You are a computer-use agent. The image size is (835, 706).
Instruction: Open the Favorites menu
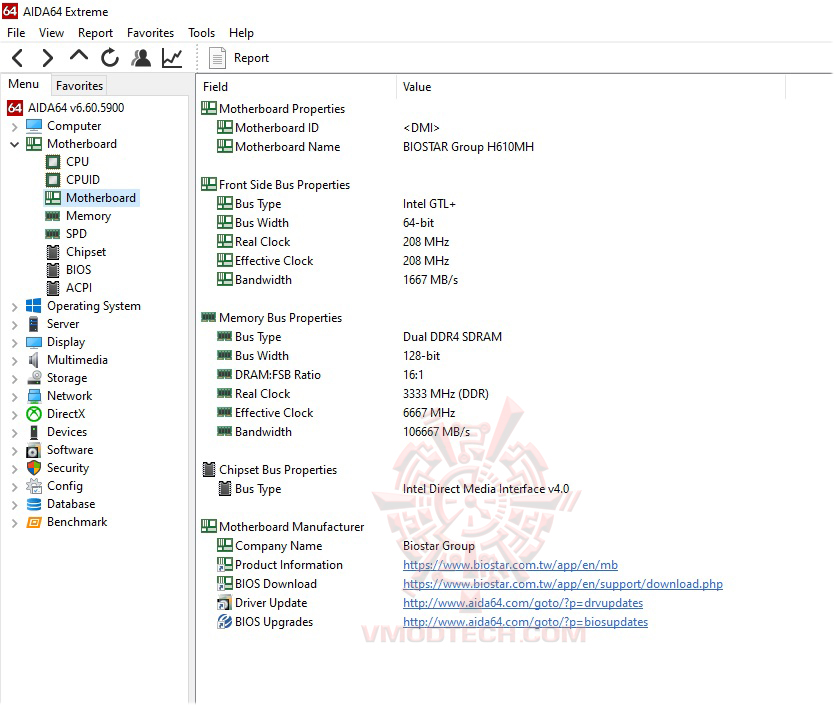pos(150,32)
